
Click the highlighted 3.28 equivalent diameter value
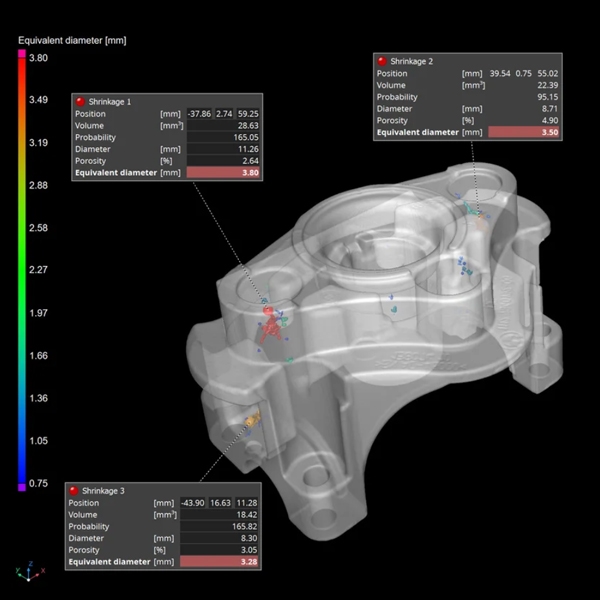tap(218, 563)
